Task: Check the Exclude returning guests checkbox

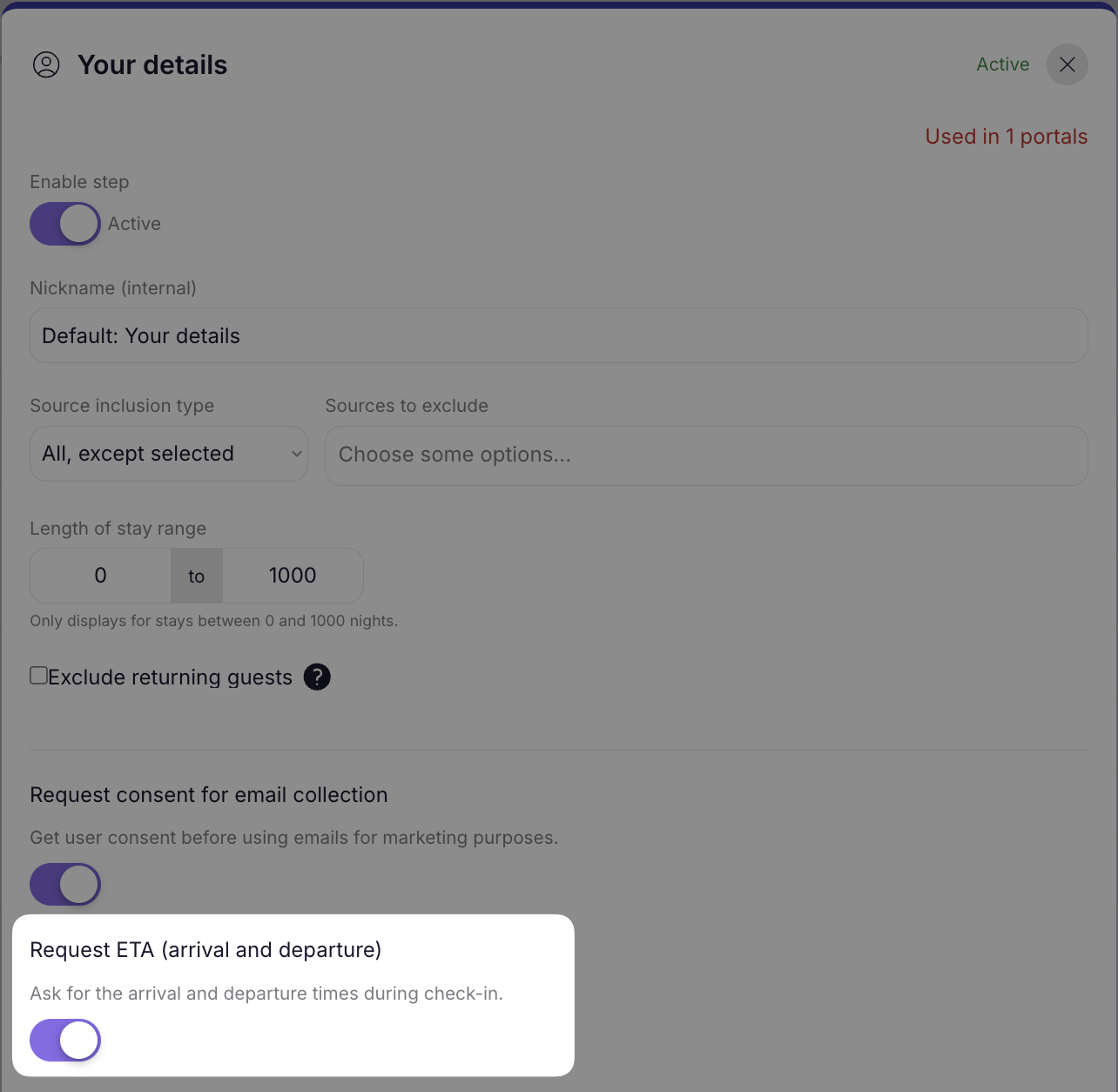Action: click(x=38, y=674)
